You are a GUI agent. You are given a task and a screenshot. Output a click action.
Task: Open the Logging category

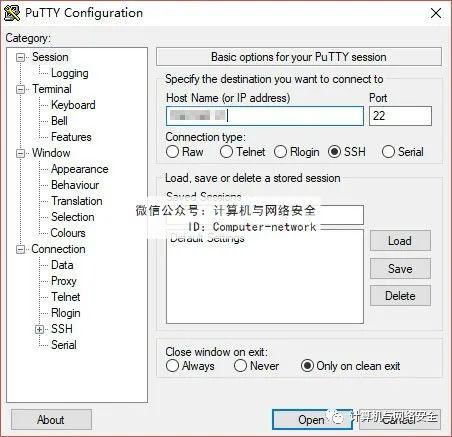tap(70, 73)
